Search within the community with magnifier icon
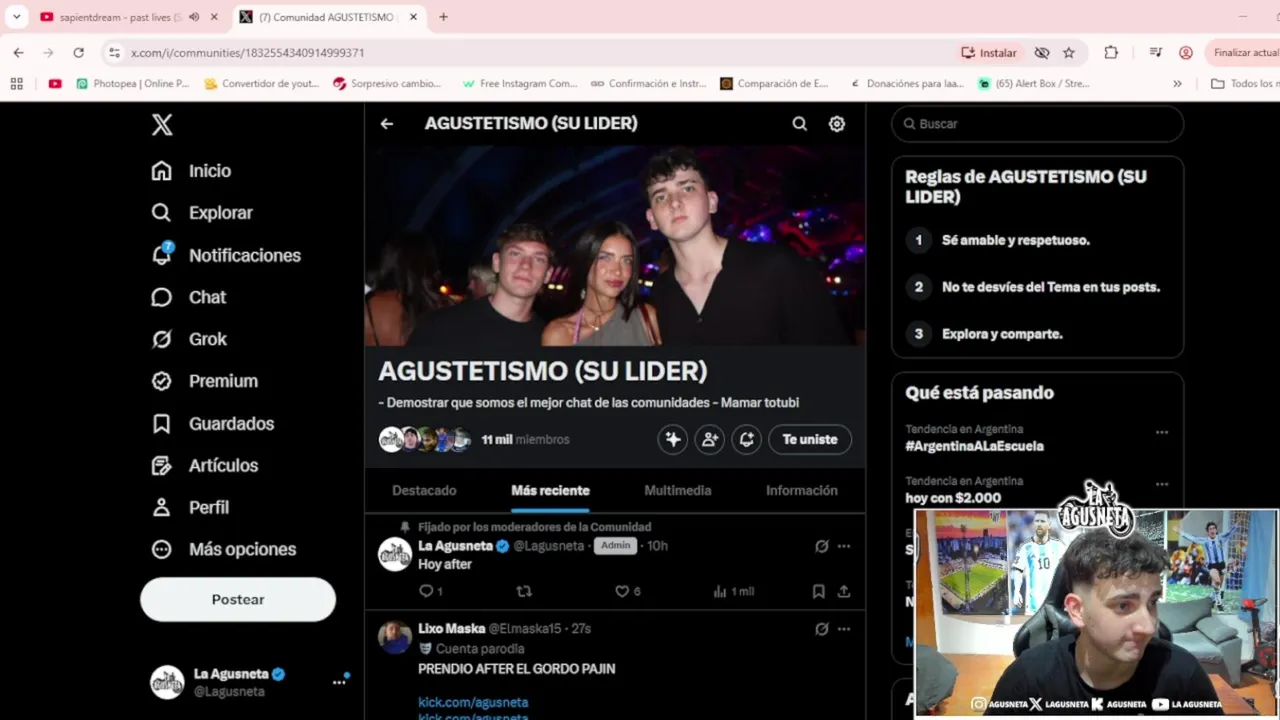The image size is (1280, 720). 799,124
